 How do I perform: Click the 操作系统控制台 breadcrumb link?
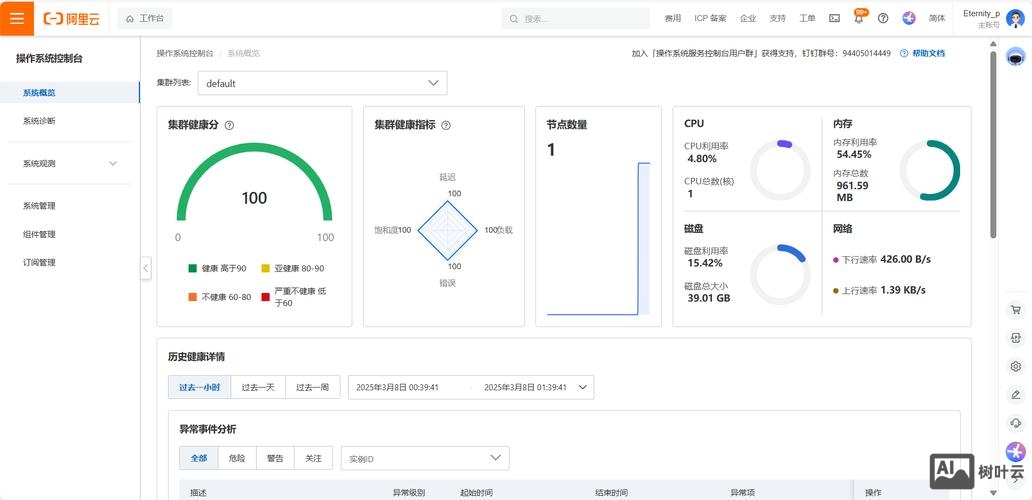pos(185,53)
